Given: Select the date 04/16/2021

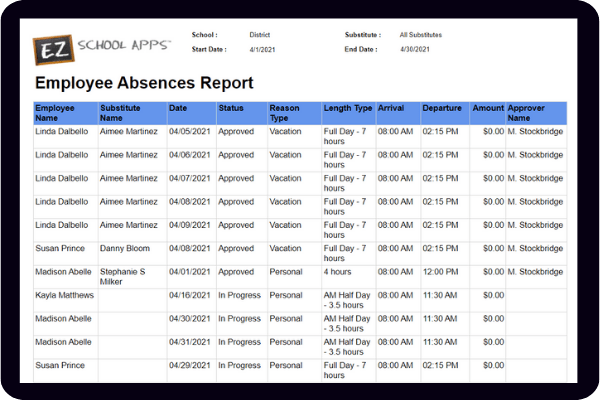Looking at the screenshot, I should (x=190, y=295).
